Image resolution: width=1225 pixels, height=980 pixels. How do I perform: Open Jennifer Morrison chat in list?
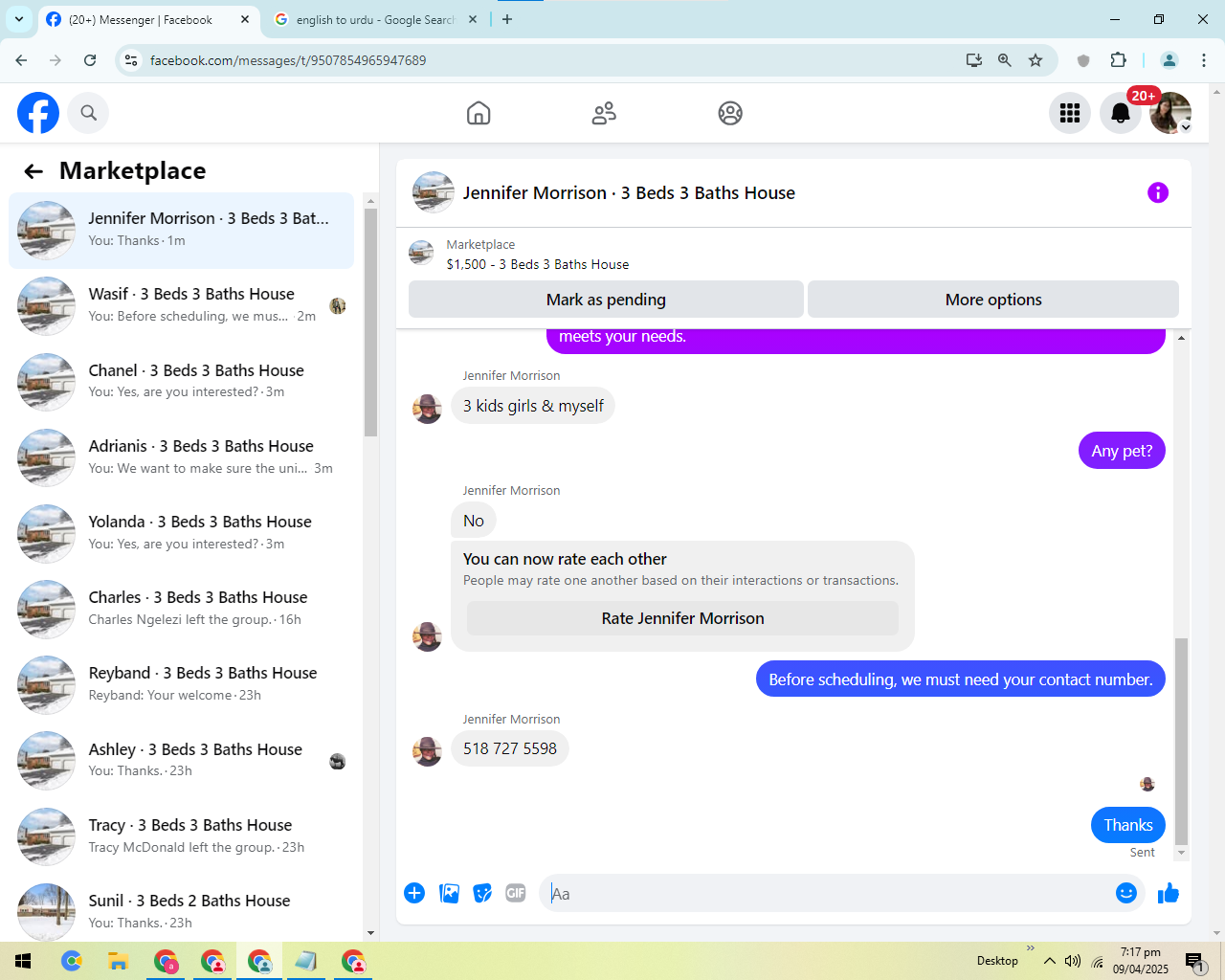point(181,231)
